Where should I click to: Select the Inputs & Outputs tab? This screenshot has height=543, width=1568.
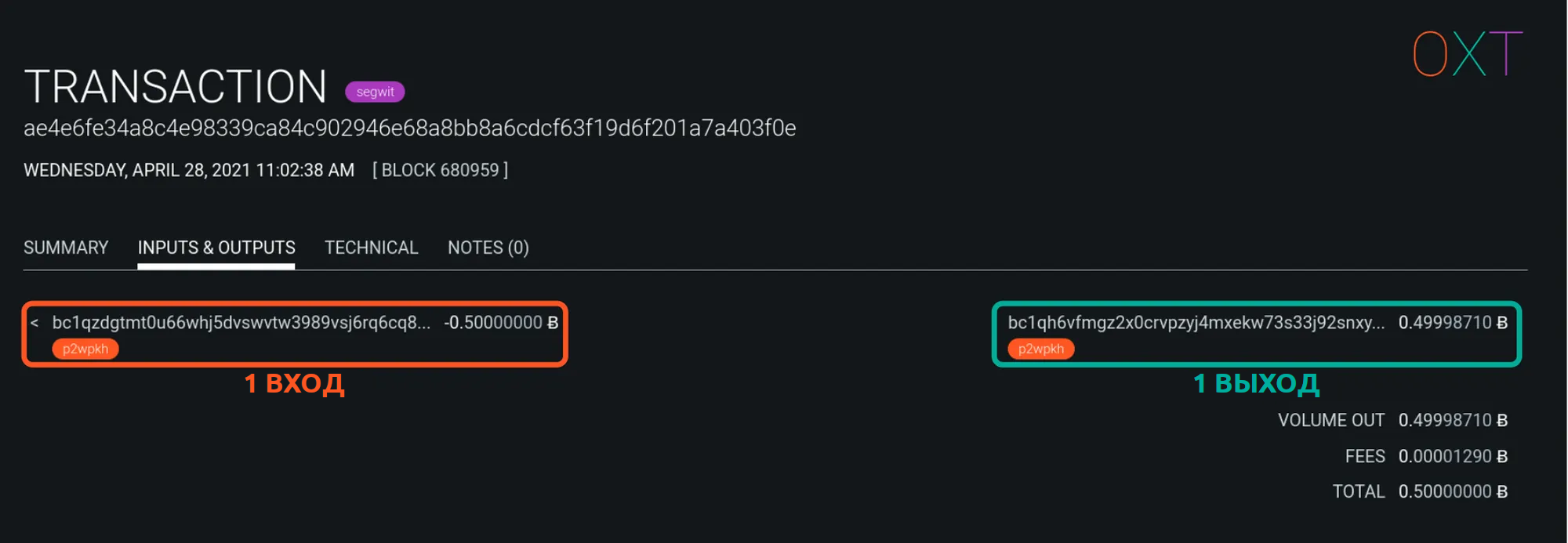coord(216,248)
